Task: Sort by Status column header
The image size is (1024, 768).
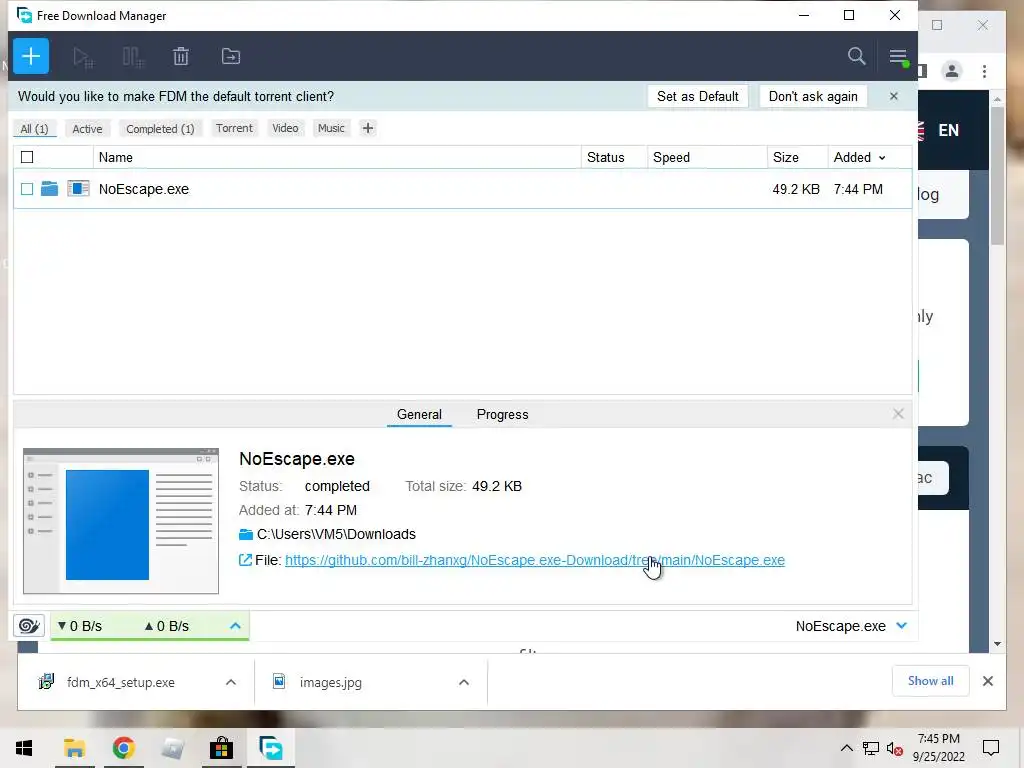Action: [x=614, y=157]
